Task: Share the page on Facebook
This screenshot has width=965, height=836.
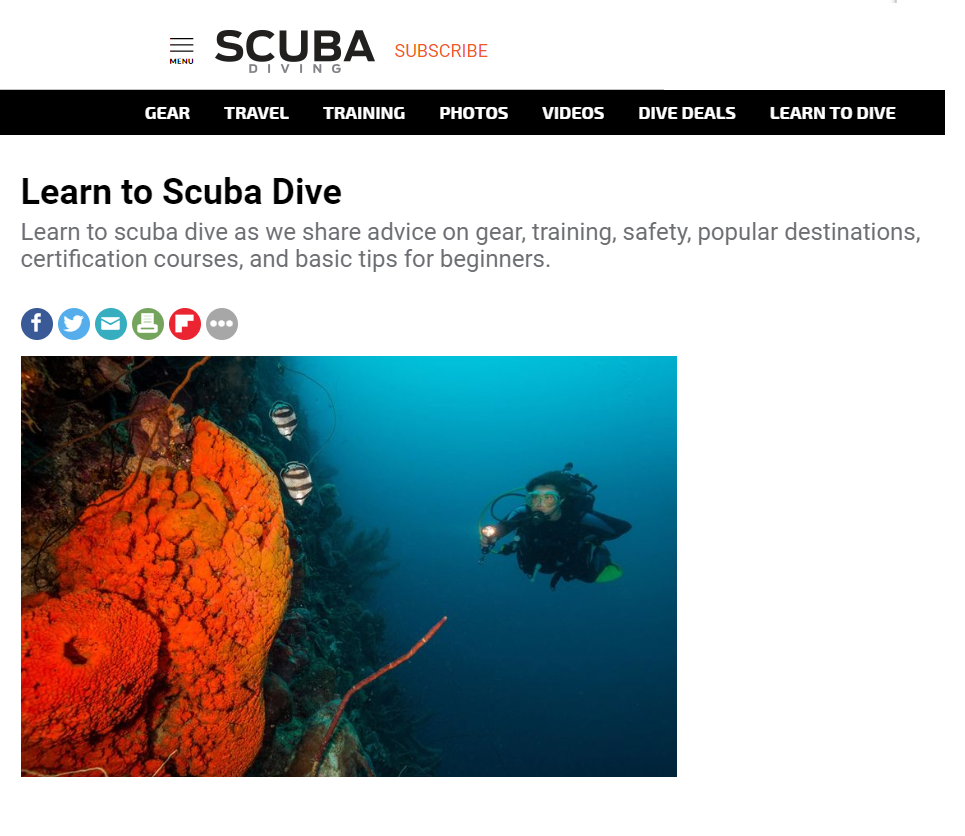Action: pos(37,324)
